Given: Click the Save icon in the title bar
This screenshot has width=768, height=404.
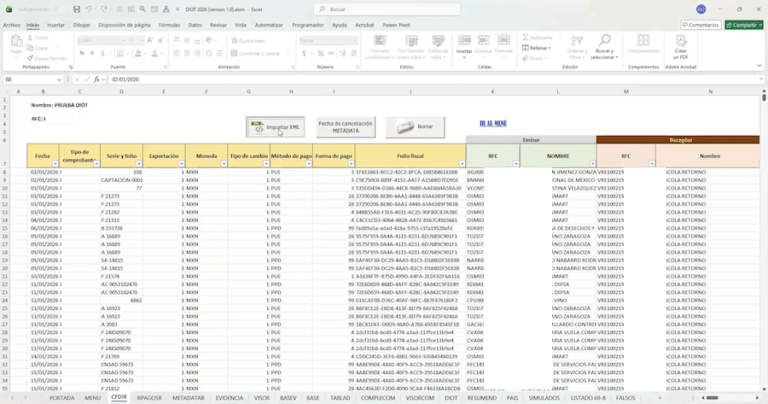Looking at the screenshot, I should pos(76,9).
